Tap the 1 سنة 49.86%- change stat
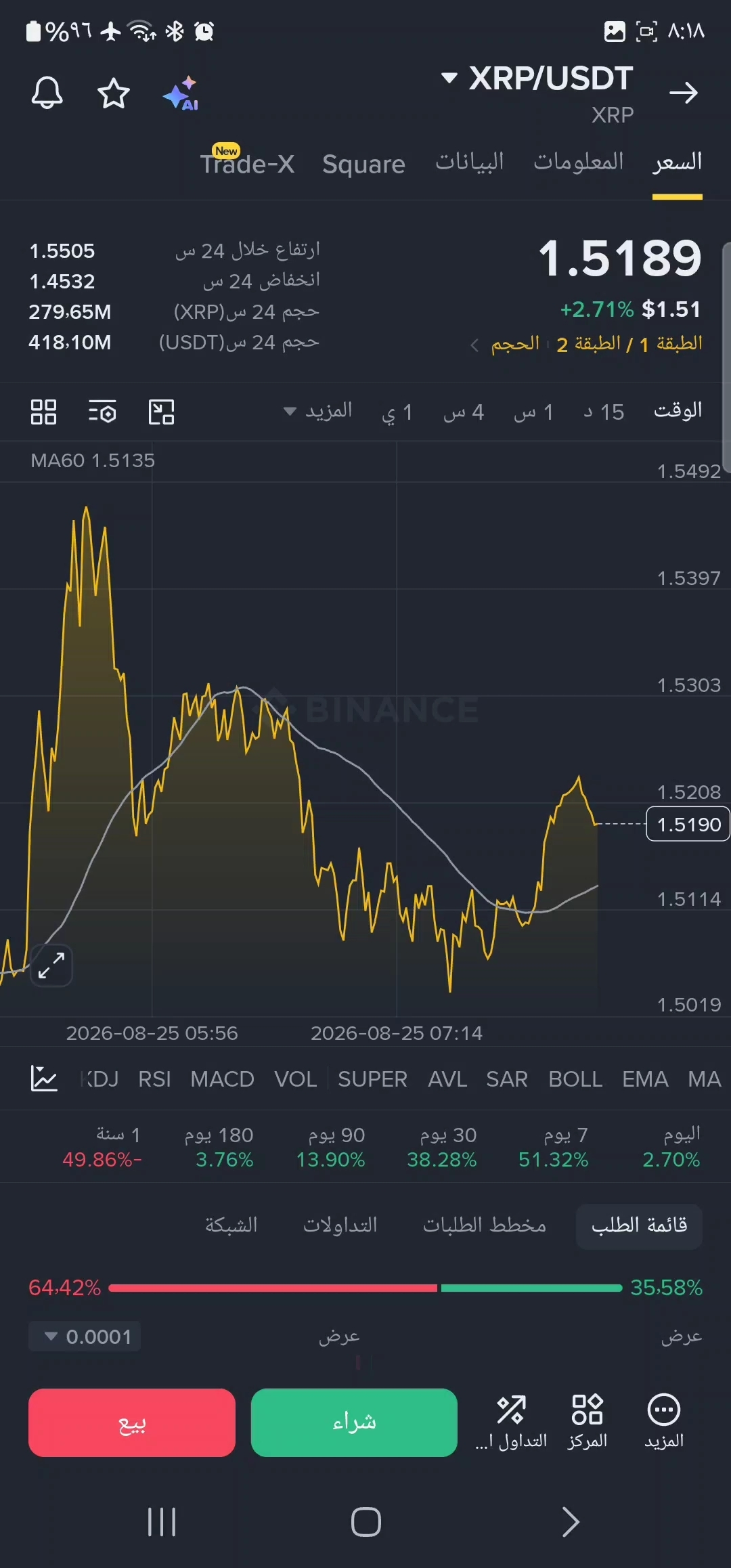The width and height of the screenshot is (731, 1568). [x=102, y=1147]
